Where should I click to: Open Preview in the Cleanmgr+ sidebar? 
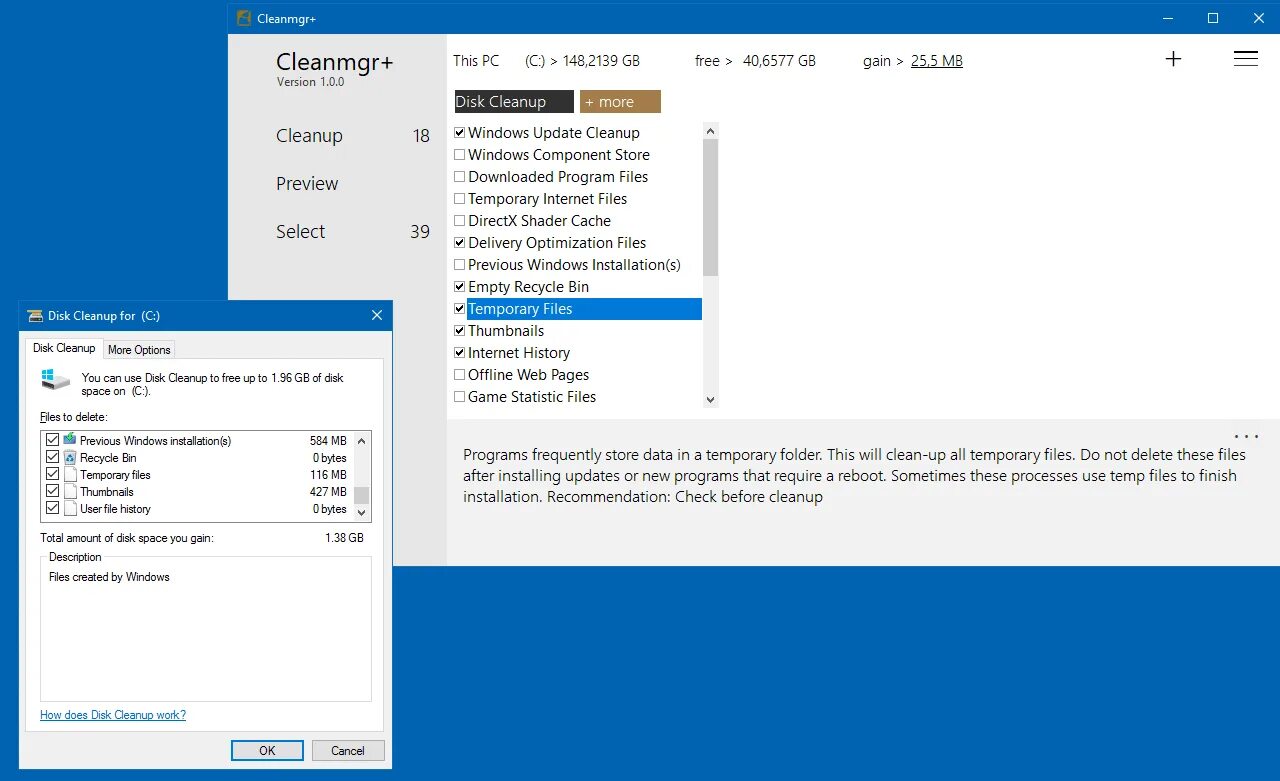click(x=307, y=183)
